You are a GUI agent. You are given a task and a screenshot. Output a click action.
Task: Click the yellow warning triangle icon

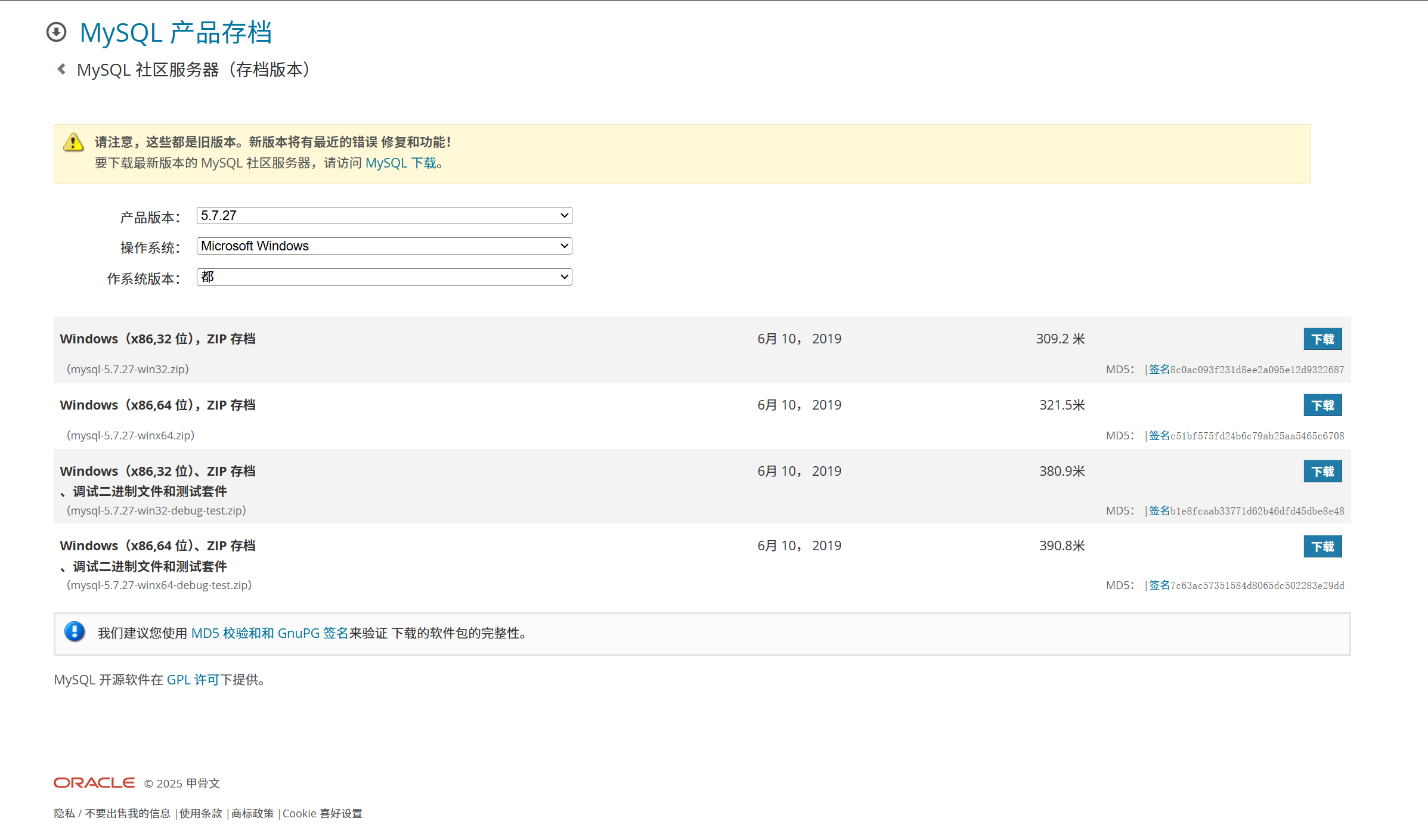tap(73, 142)
